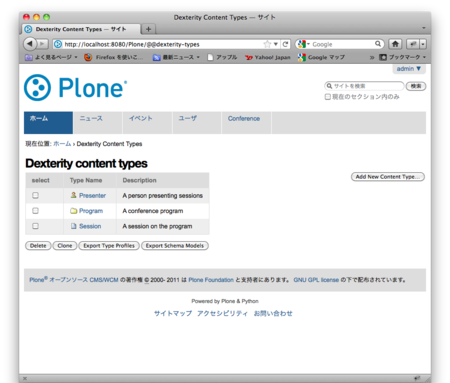Click the Program folder icon
This screenshot has width=450, height=383.
point(74,211)
